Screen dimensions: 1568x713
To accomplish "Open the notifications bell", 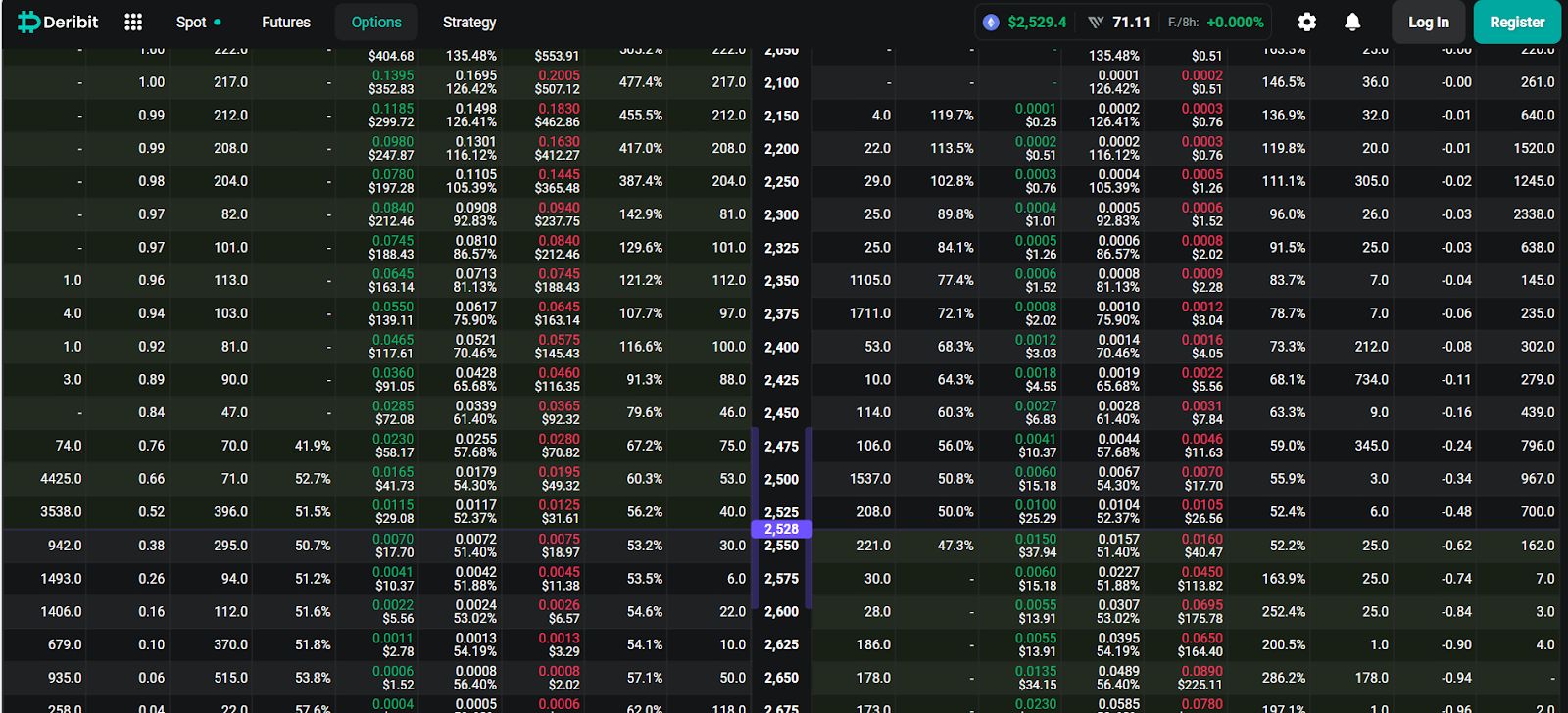I will pyautogui.click(x=1352, y=22).
